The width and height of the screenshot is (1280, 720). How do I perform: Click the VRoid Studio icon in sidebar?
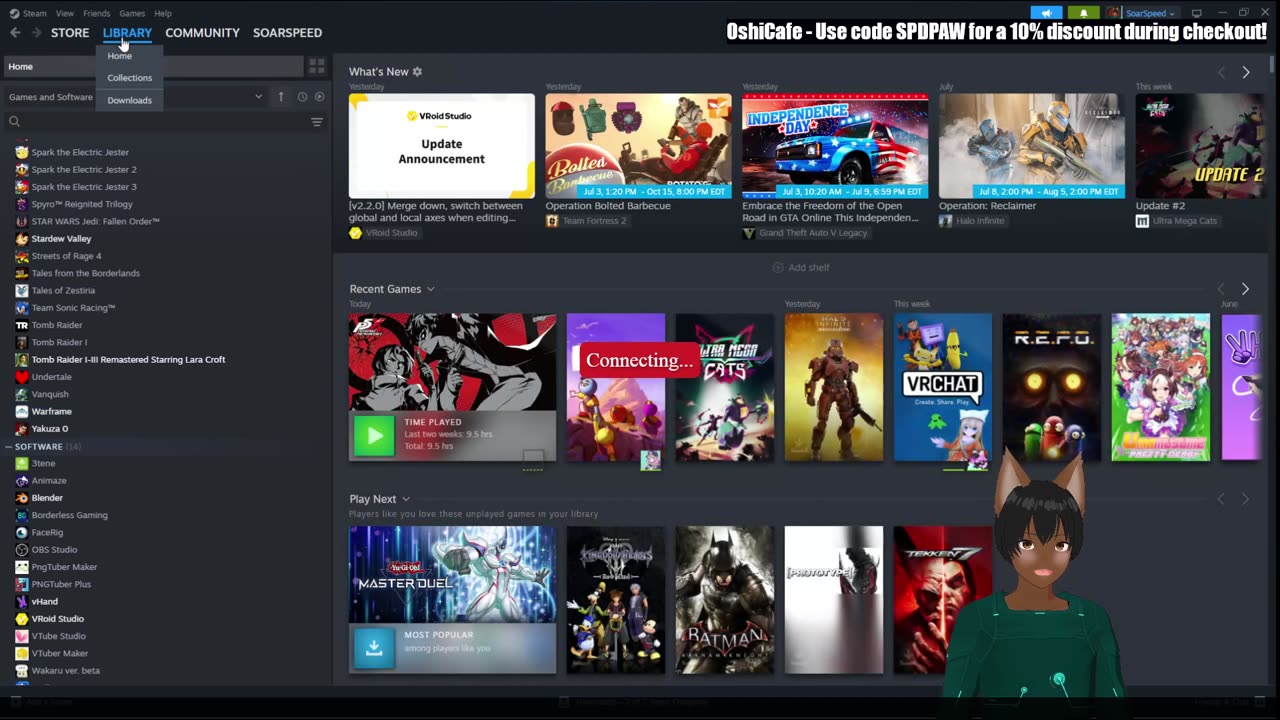[x=22, y=619]
